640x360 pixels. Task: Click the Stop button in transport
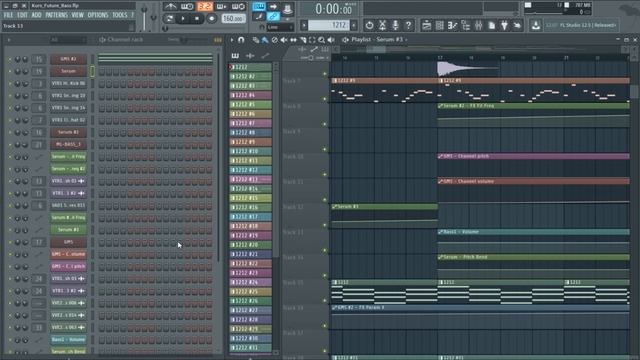197,19
